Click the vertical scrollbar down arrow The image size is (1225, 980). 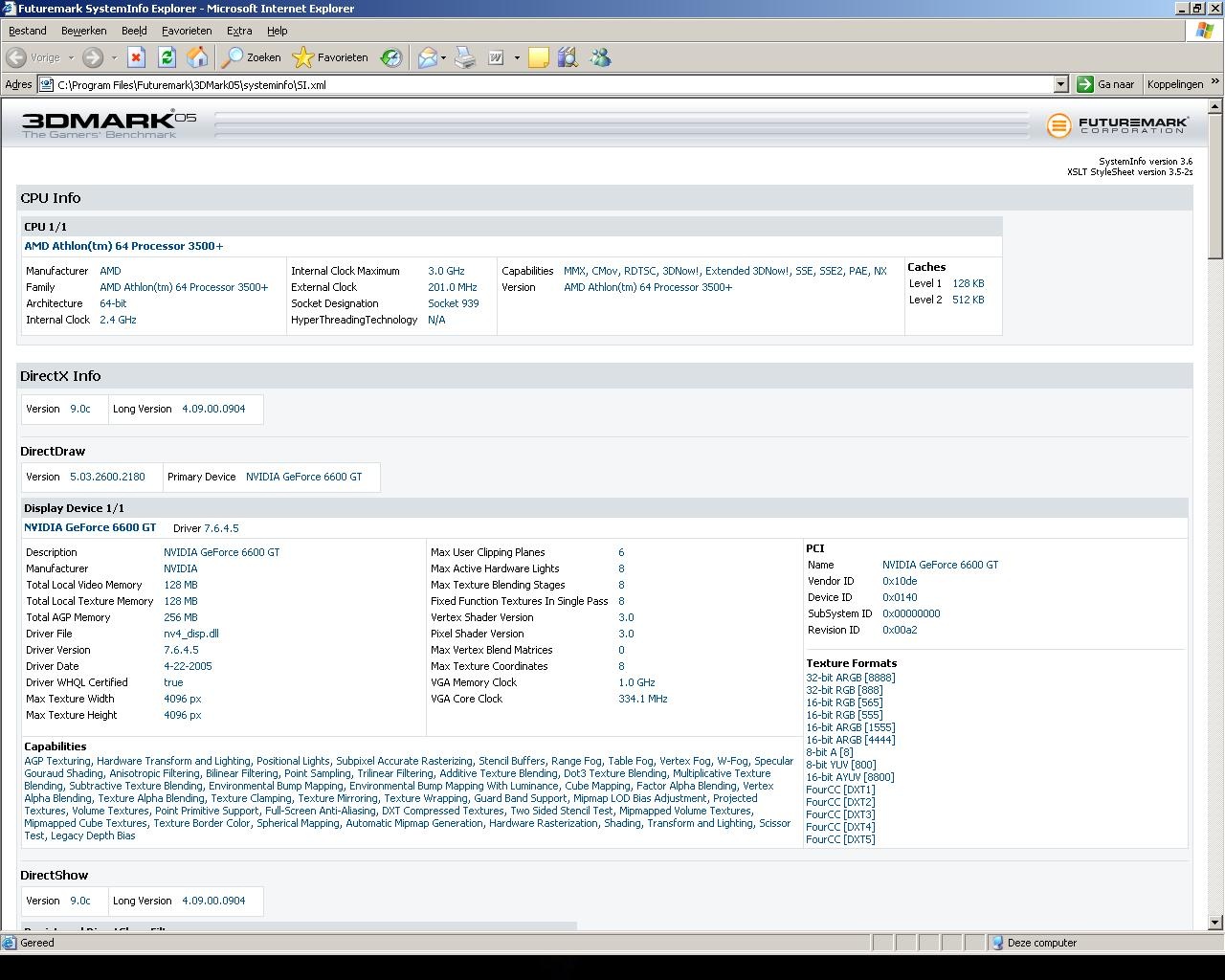point(1215,923)
